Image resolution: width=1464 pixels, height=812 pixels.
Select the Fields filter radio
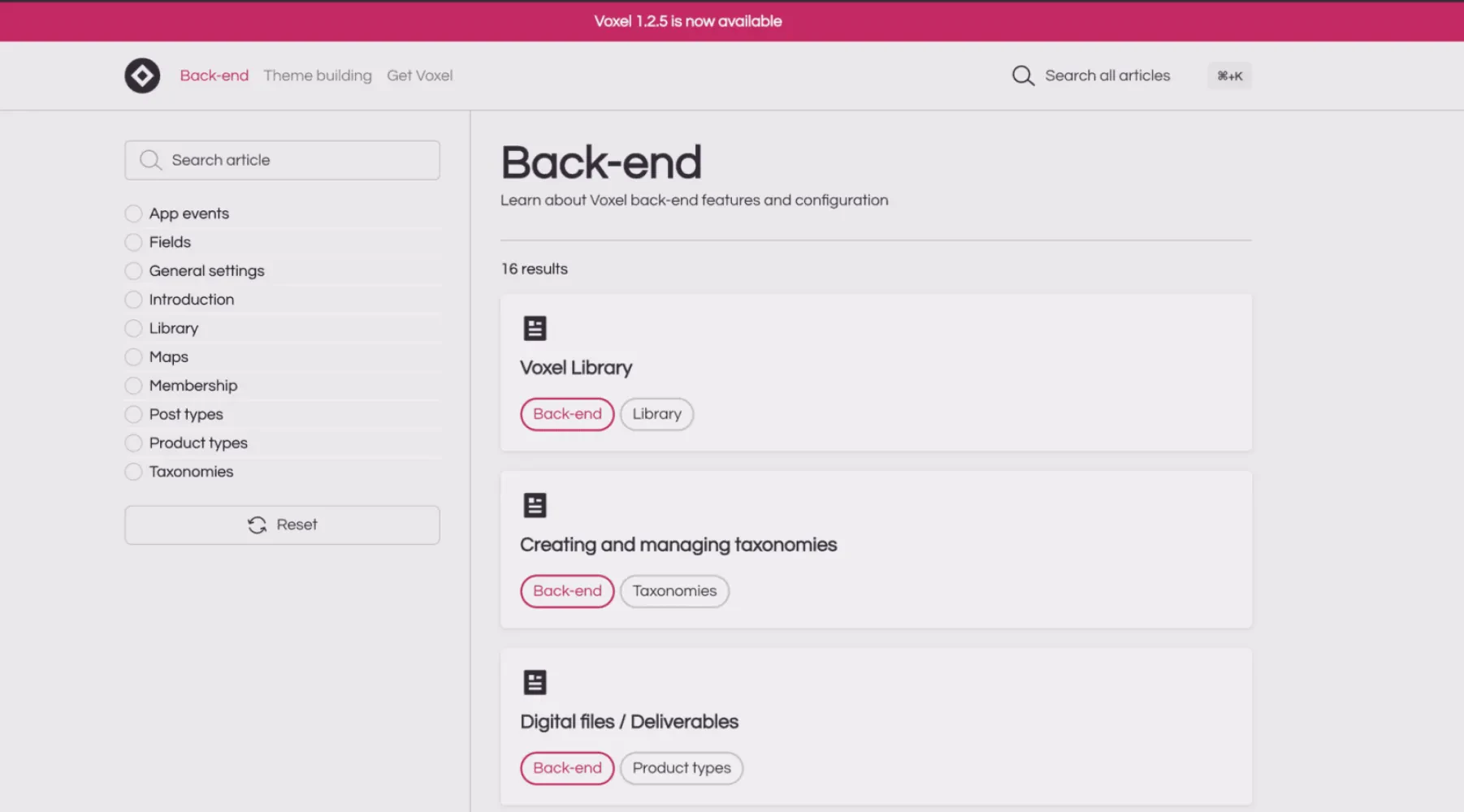[133, 242]
